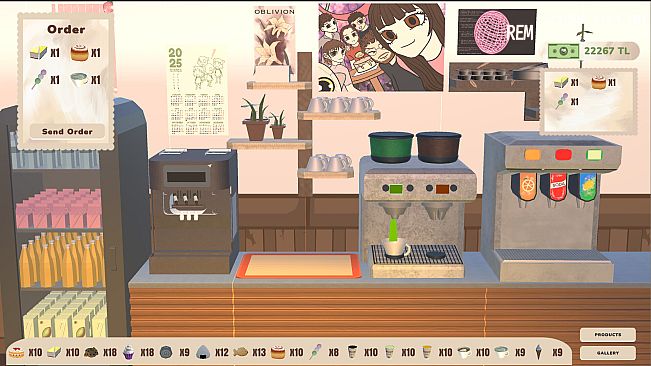Select the dark swirl roll inventory item

pyautogui.click(x=166, y=353)
